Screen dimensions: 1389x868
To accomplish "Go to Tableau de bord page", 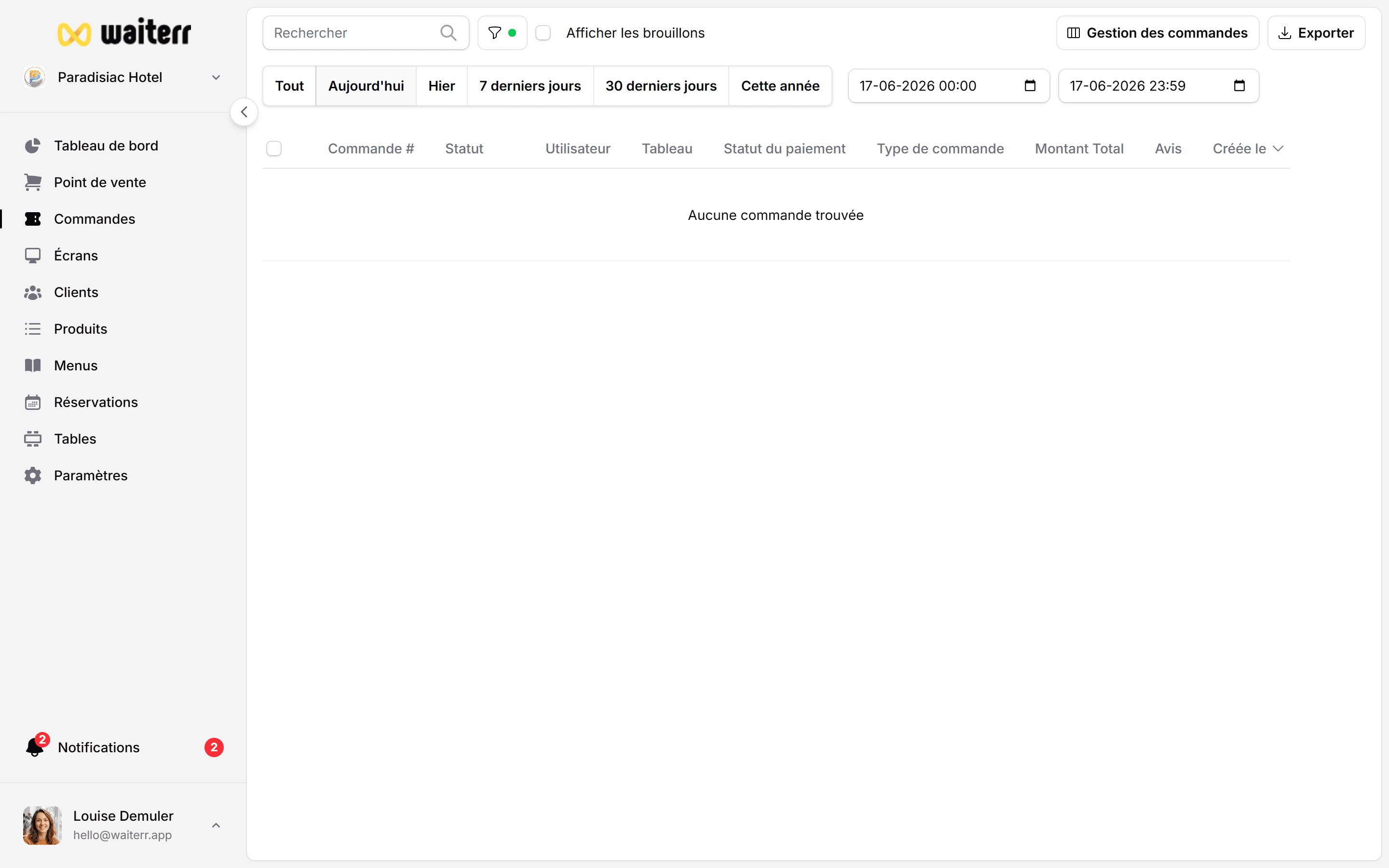I will click(x=106, y=146).
